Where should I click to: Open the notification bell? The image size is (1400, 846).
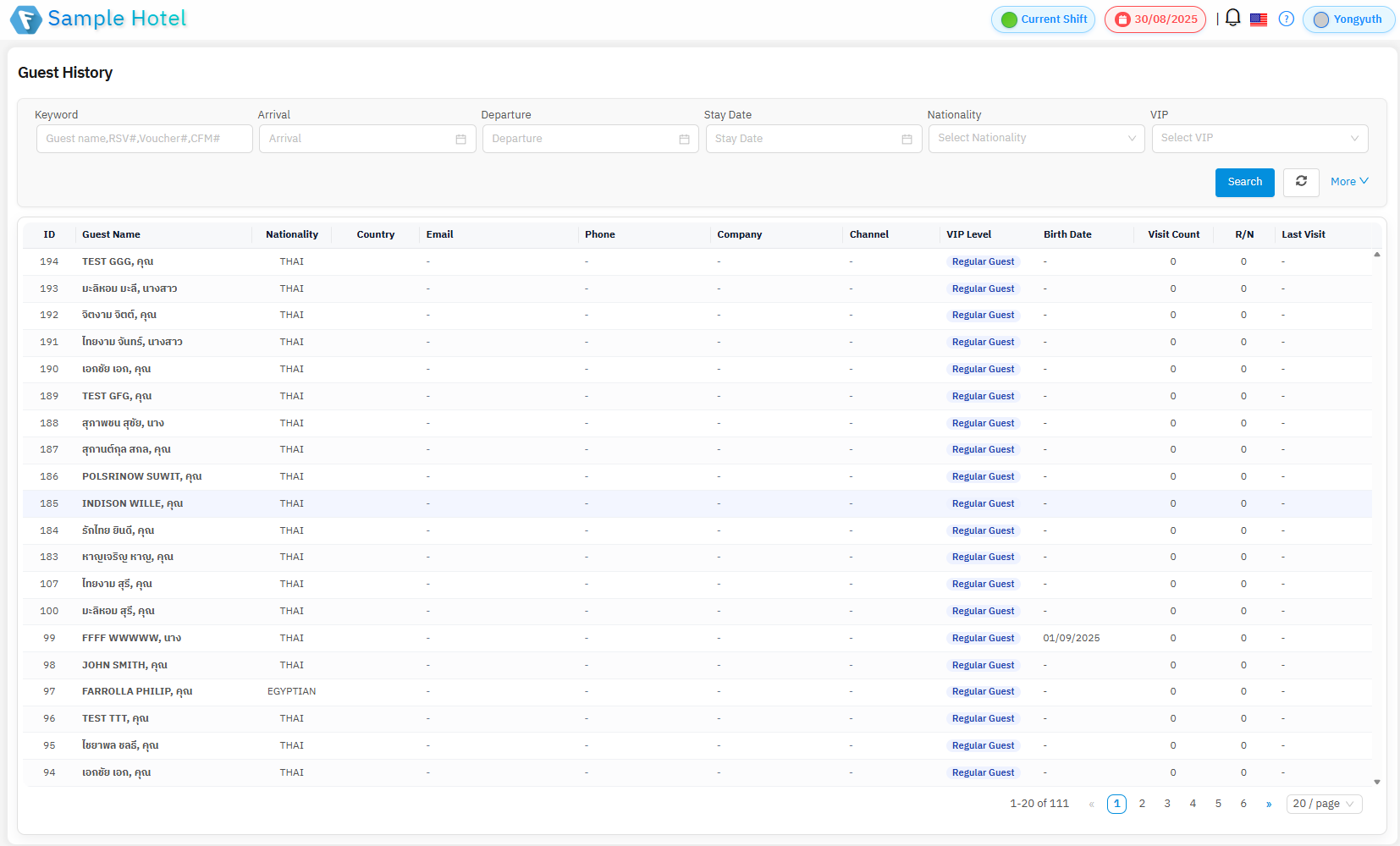coord(1232,19)
